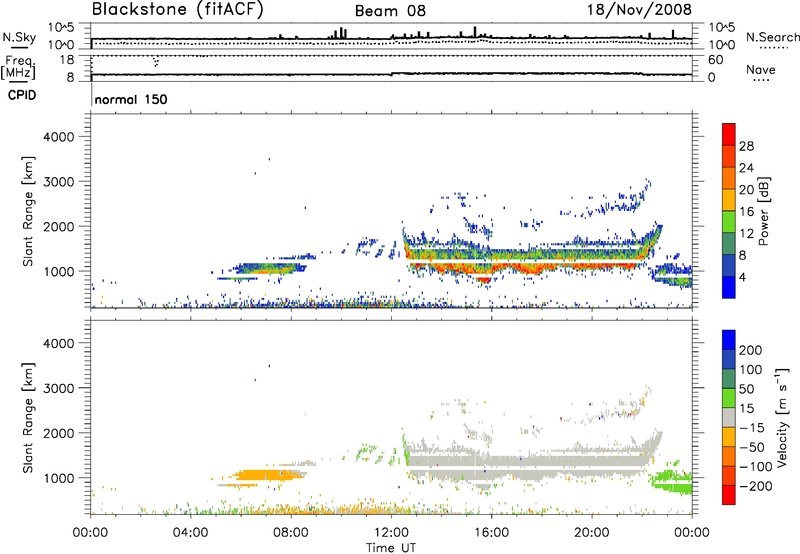This screenshot has height=554, width=800.
Task: Click the light green 12-16 dB Power swatch
Action: 729,222
